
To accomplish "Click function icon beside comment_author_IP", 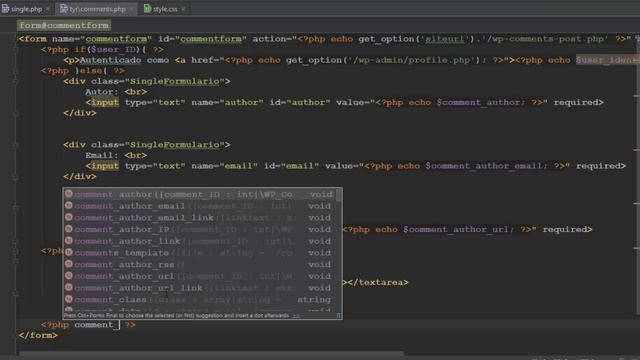I will pos(69,229).
